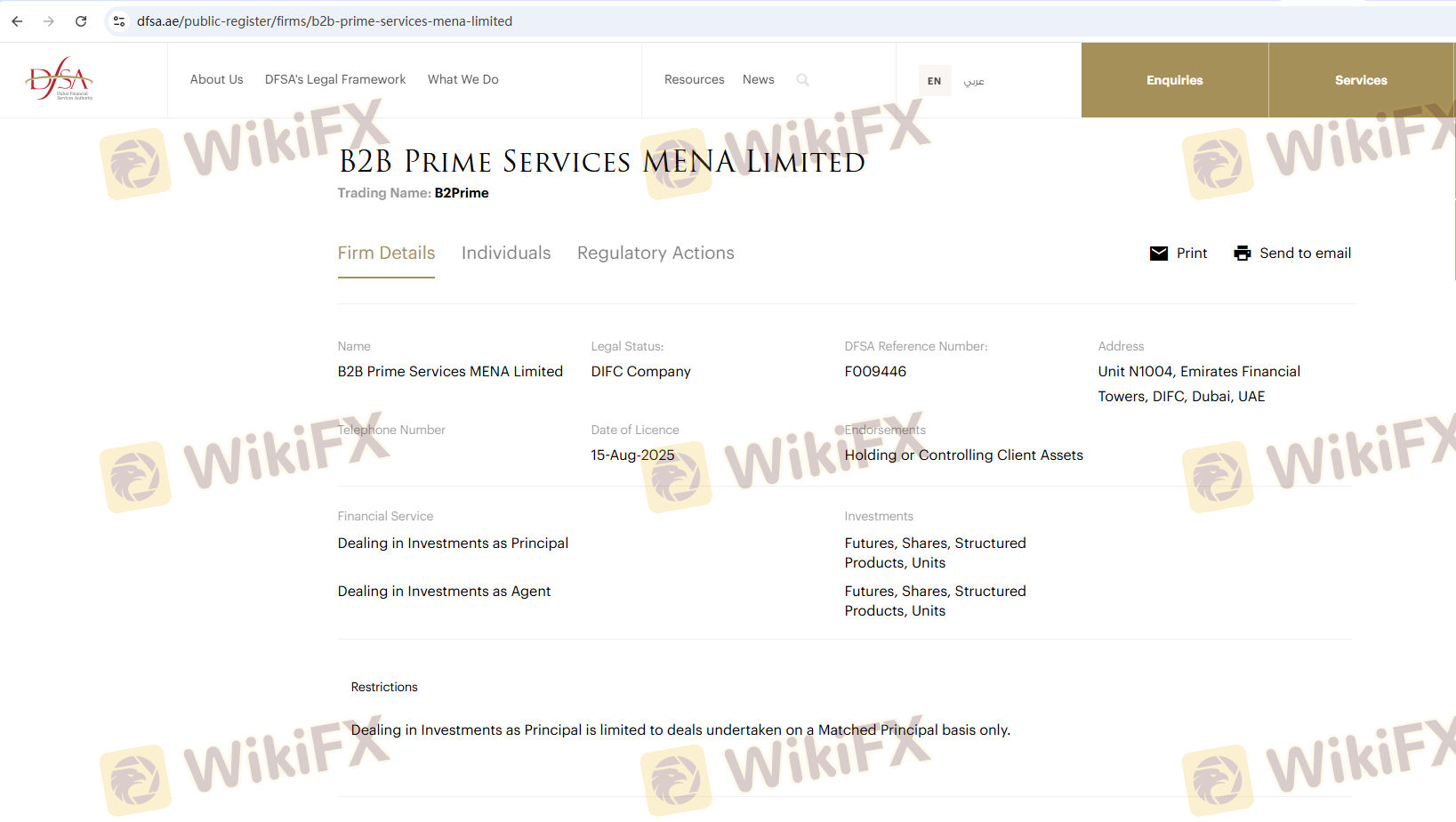Click the browser address bar URL
This screenshot has height=822, width=1456.
tap(325, 21)
